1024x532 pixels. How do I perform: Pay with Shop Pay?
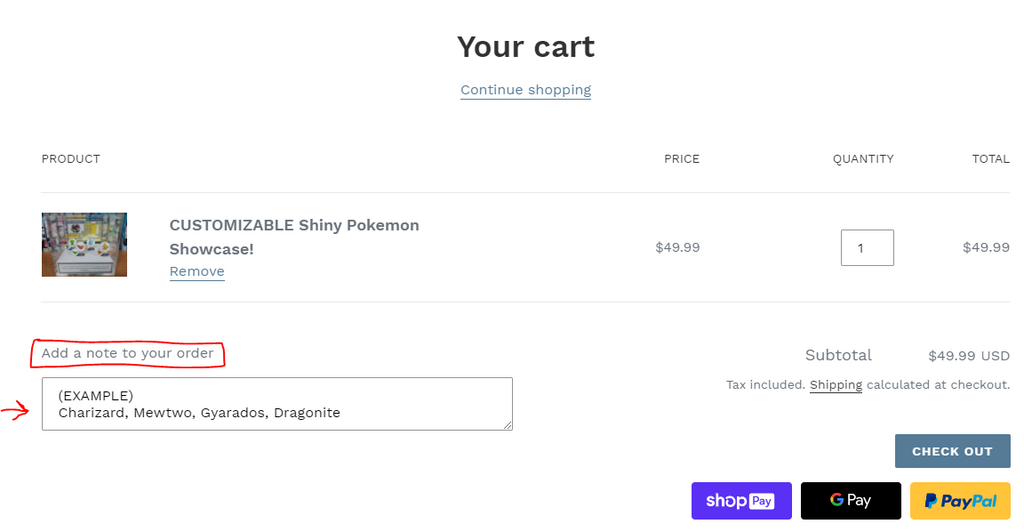coord(741,501)
